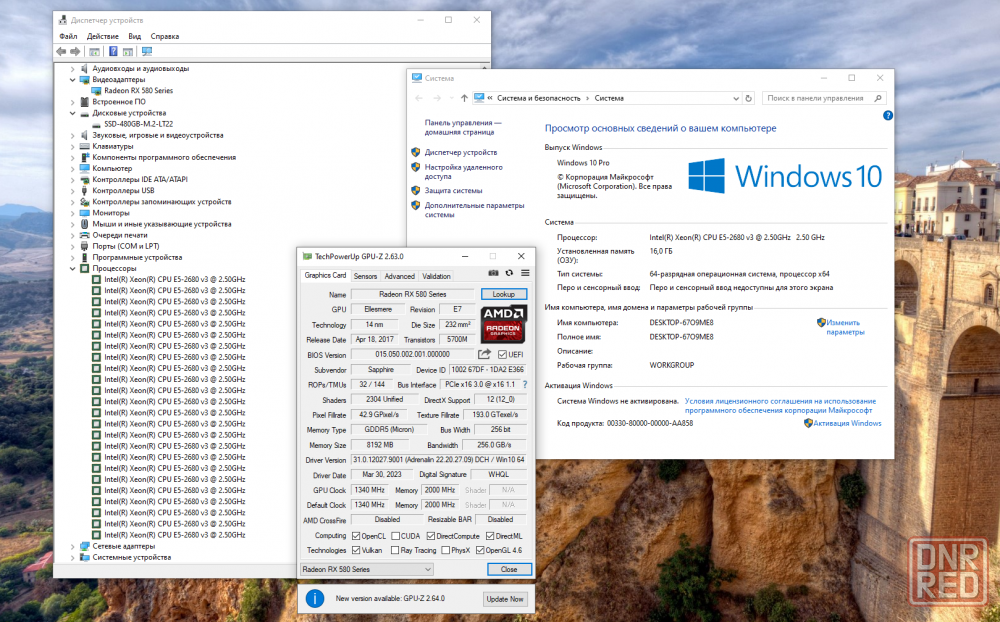Open Дополнительные параметры системы link
The height and width of the screenshot is (622, 1000).
(474, 210)
